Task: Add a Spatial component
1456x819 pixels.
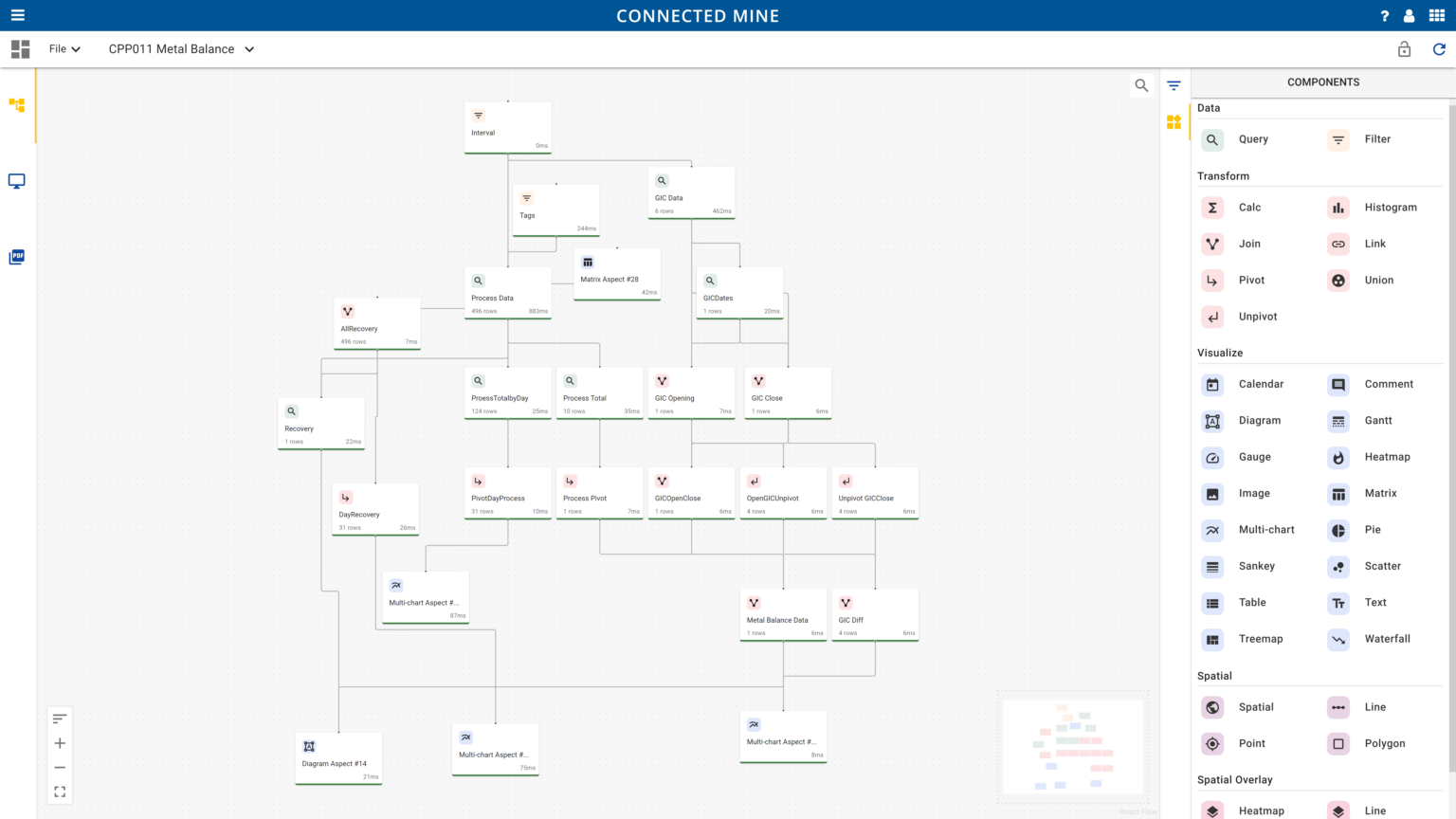Action: [1256, 707]
